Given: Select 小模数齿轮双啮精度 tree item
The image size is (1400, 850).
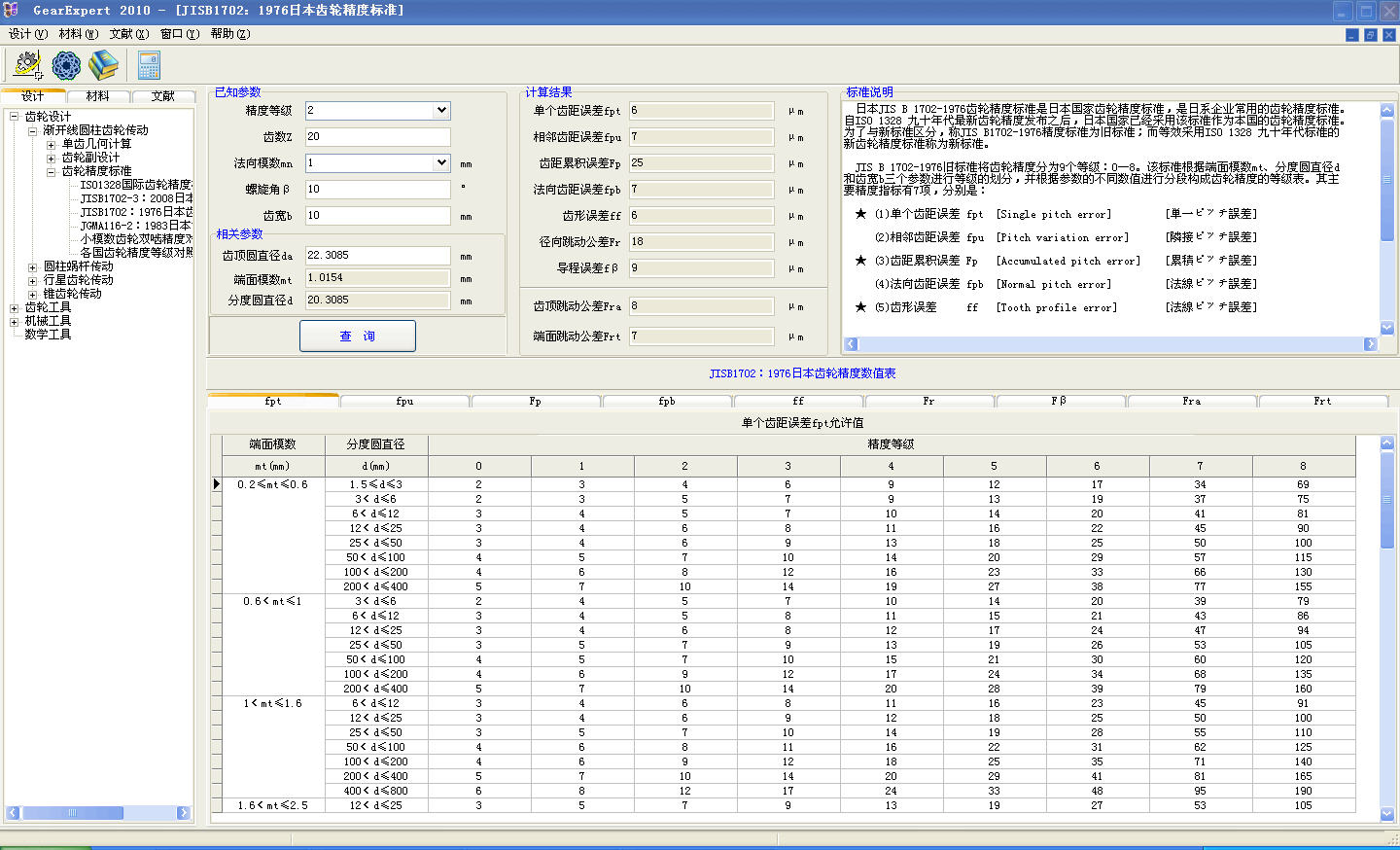Looking at the screenshot, I should (136, 239).
